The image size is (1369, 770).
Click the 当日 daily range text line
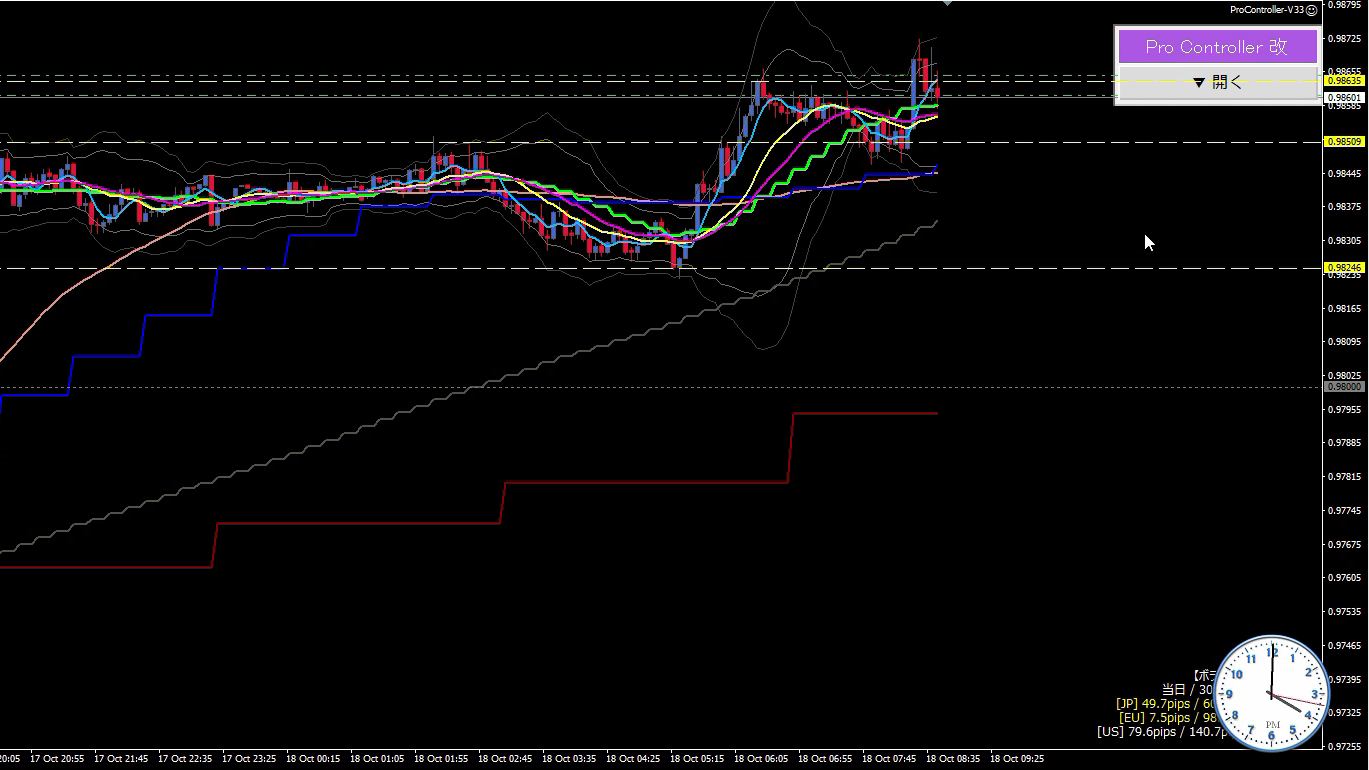pyautogui.click(x=1188, y=690)
